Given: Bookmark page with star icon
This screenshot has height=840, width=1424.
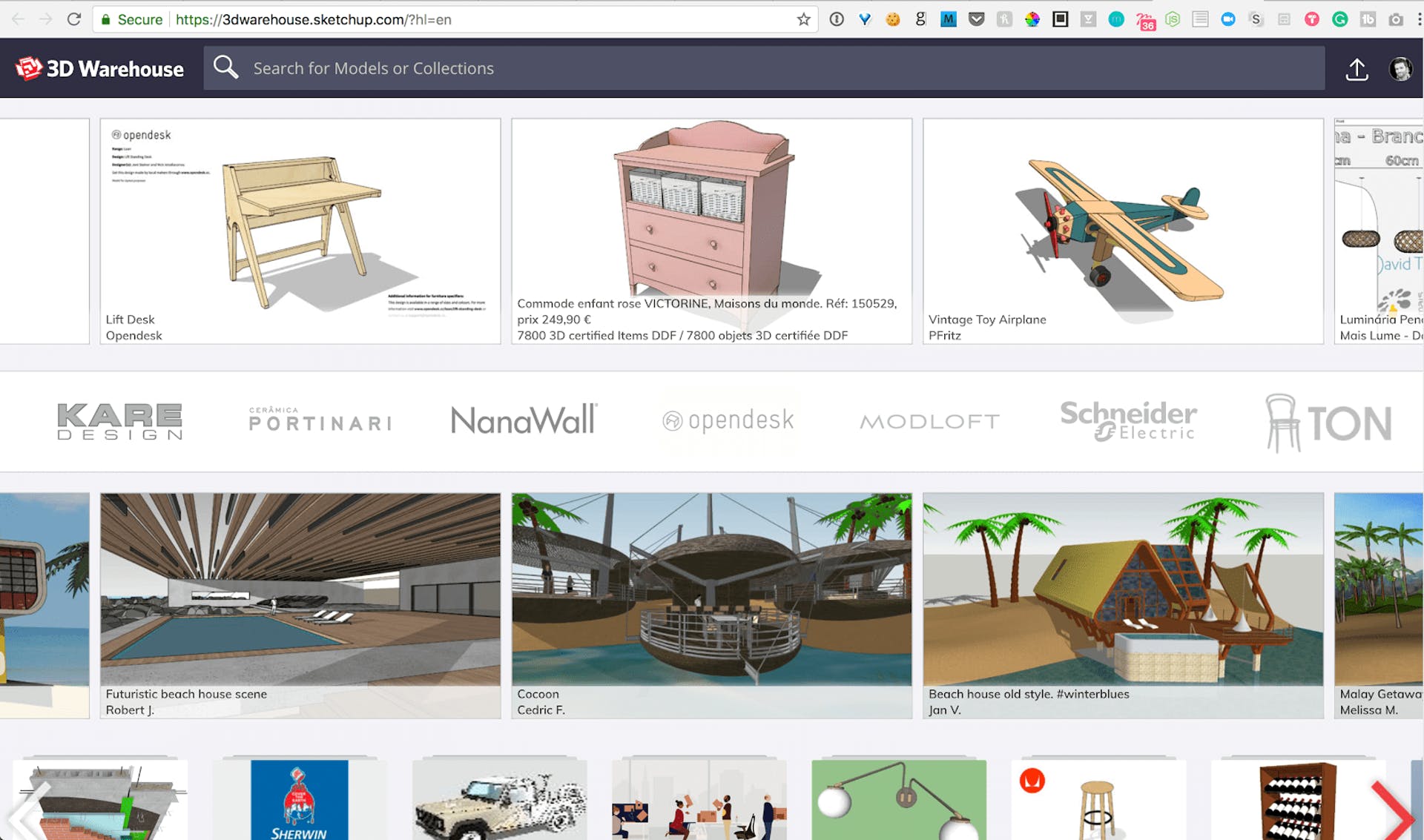Looking at the screenshot, I should 803,19.
